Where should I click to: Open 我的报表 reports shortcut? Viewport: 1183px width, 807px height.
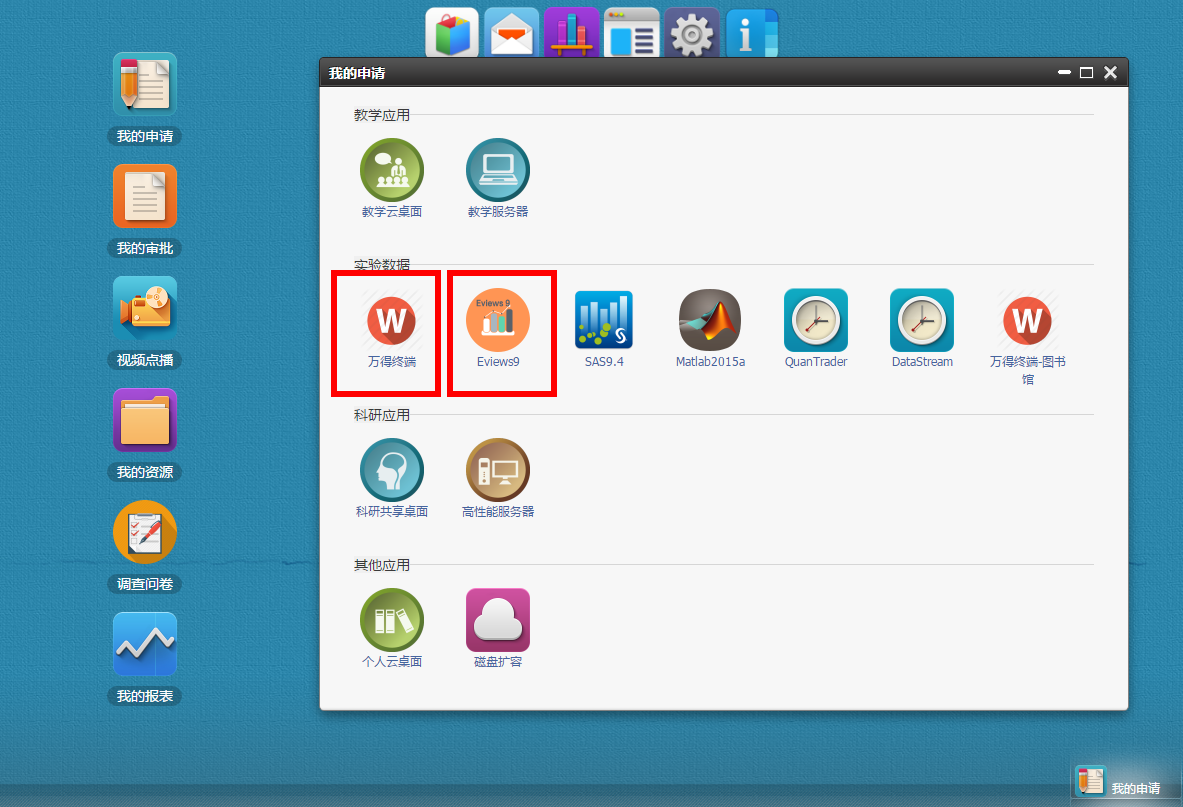tap(145, 645)
